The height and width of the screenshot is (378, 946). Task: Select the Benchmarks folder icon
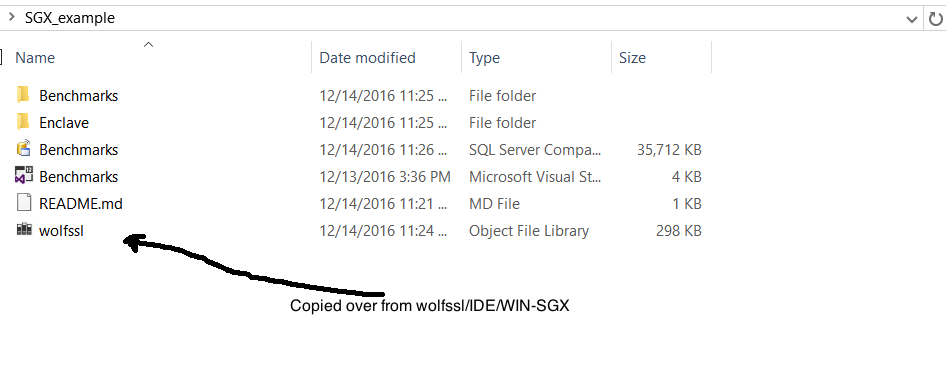(23, 95)
